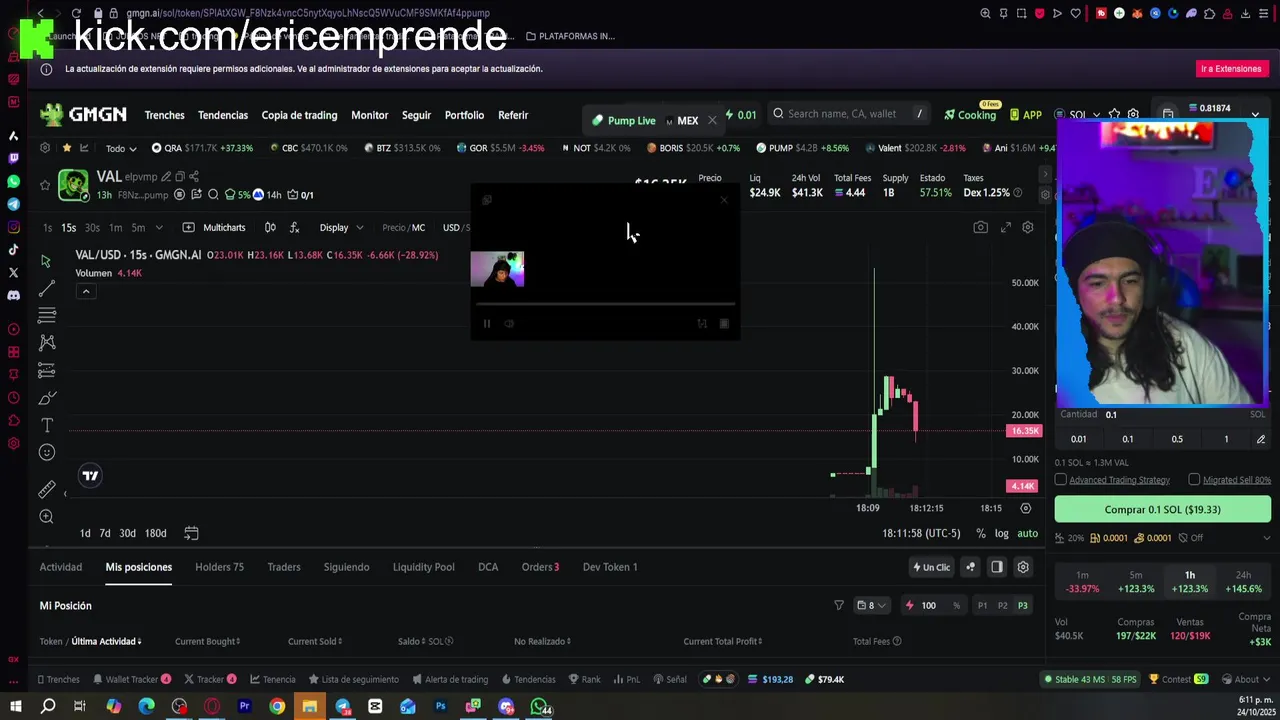Filter positions with funnel icon

[839, 605]
